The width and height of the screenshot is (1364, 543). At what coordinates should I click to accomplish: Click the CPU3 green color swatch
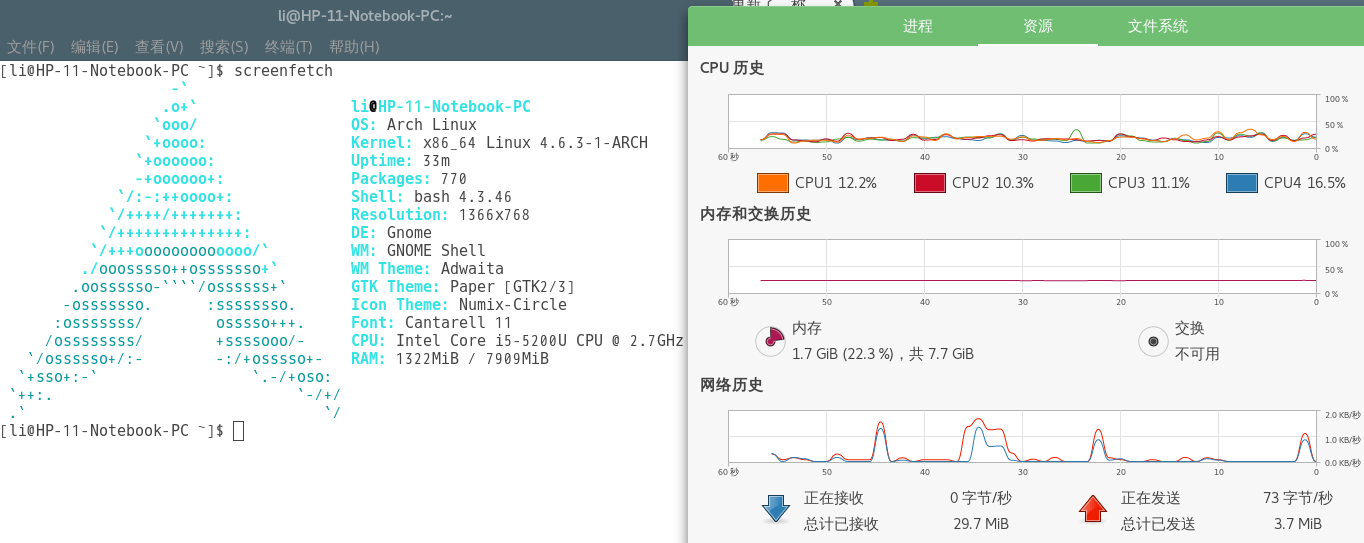pyautogui.click(x=1086, y=183)
